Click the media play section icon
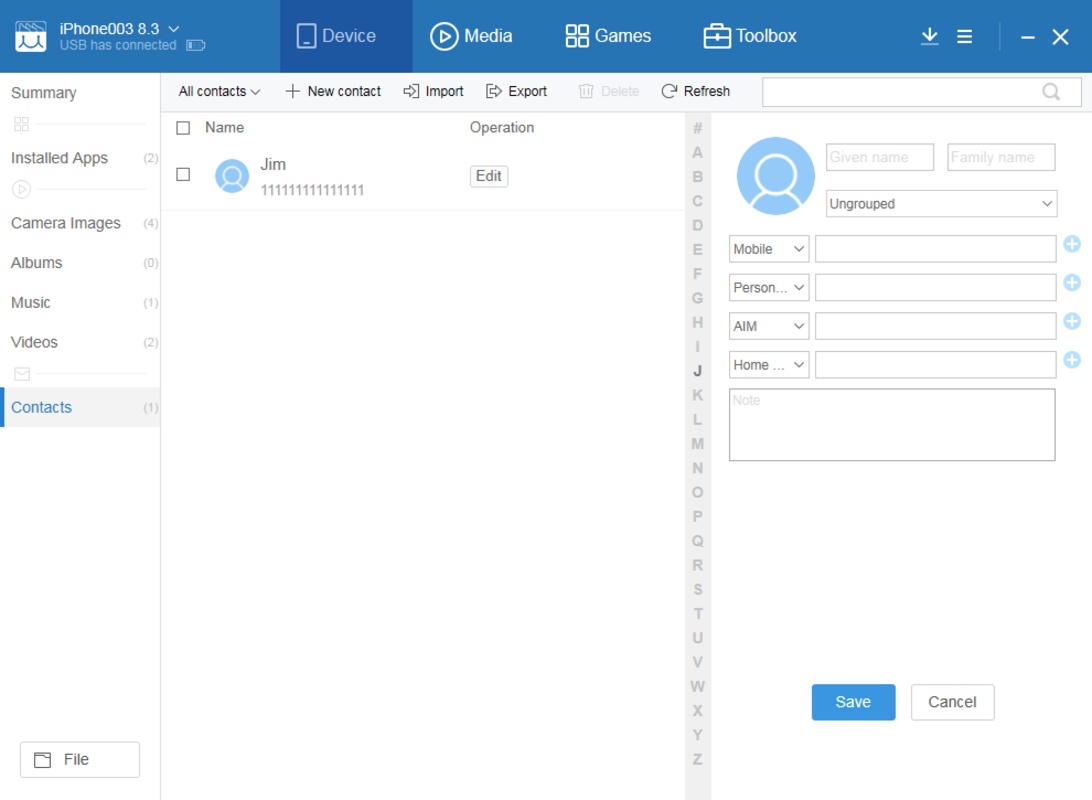 coord(22,189)
